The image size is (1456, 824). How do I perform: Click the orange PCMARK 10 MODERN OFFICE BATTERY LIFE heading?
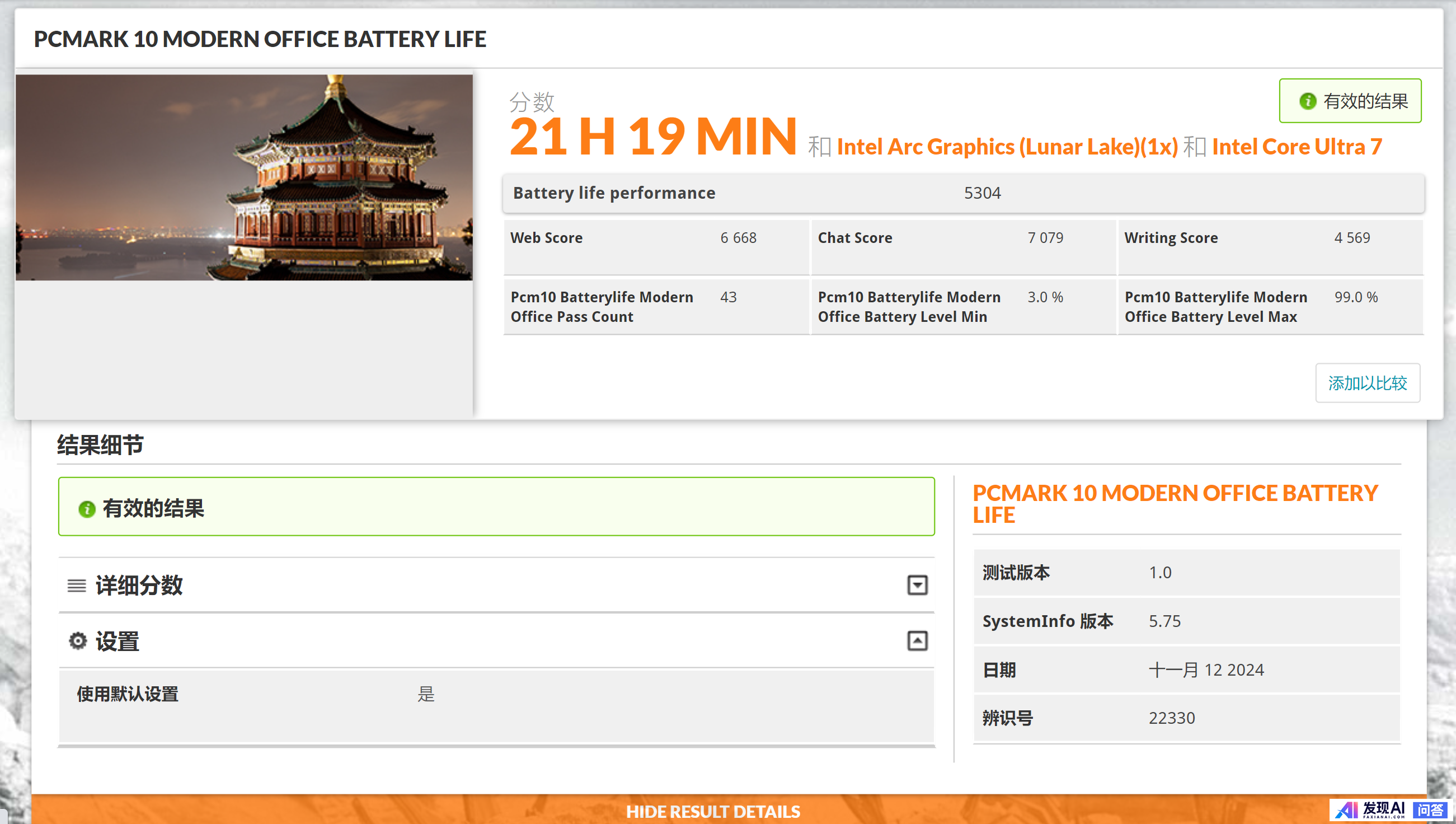1175,504
